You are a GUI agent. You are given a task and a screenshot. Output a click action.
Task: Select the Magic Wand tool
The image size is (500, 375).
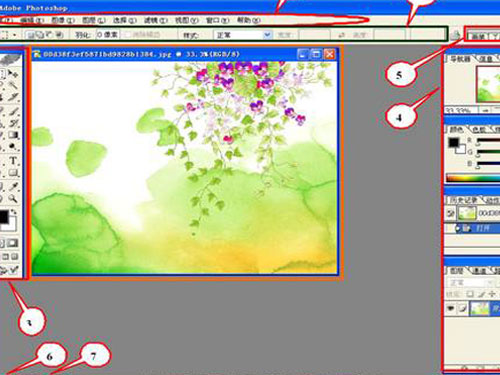[x=13, y=85]
